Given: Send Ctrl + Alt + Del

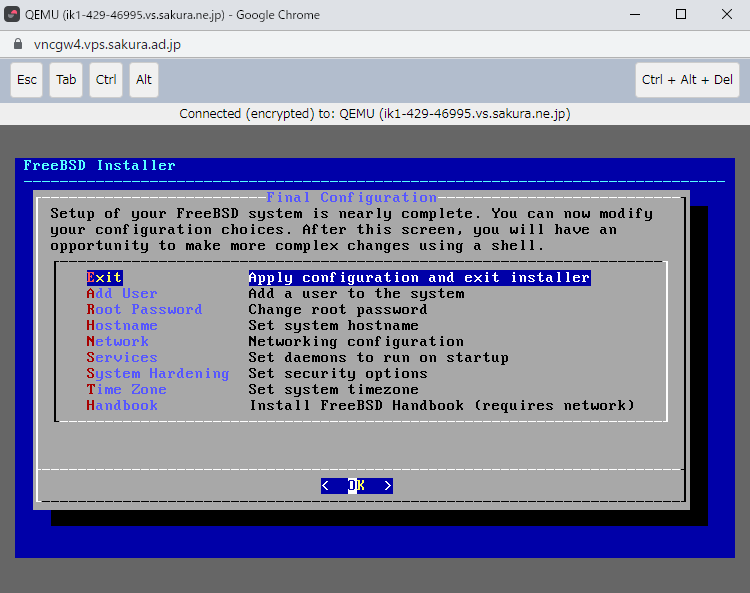Looking at the screenshot, I should click(687, 80).
